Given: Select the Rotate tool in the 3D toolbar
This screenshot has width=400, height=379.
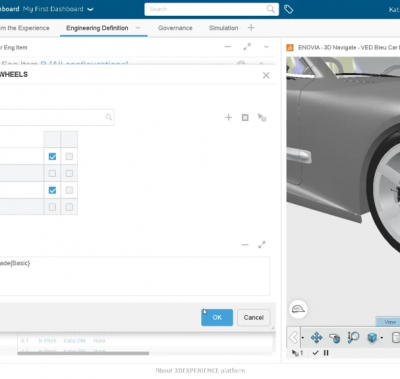Looking at the screenshot, I should (x=334, y=338).
